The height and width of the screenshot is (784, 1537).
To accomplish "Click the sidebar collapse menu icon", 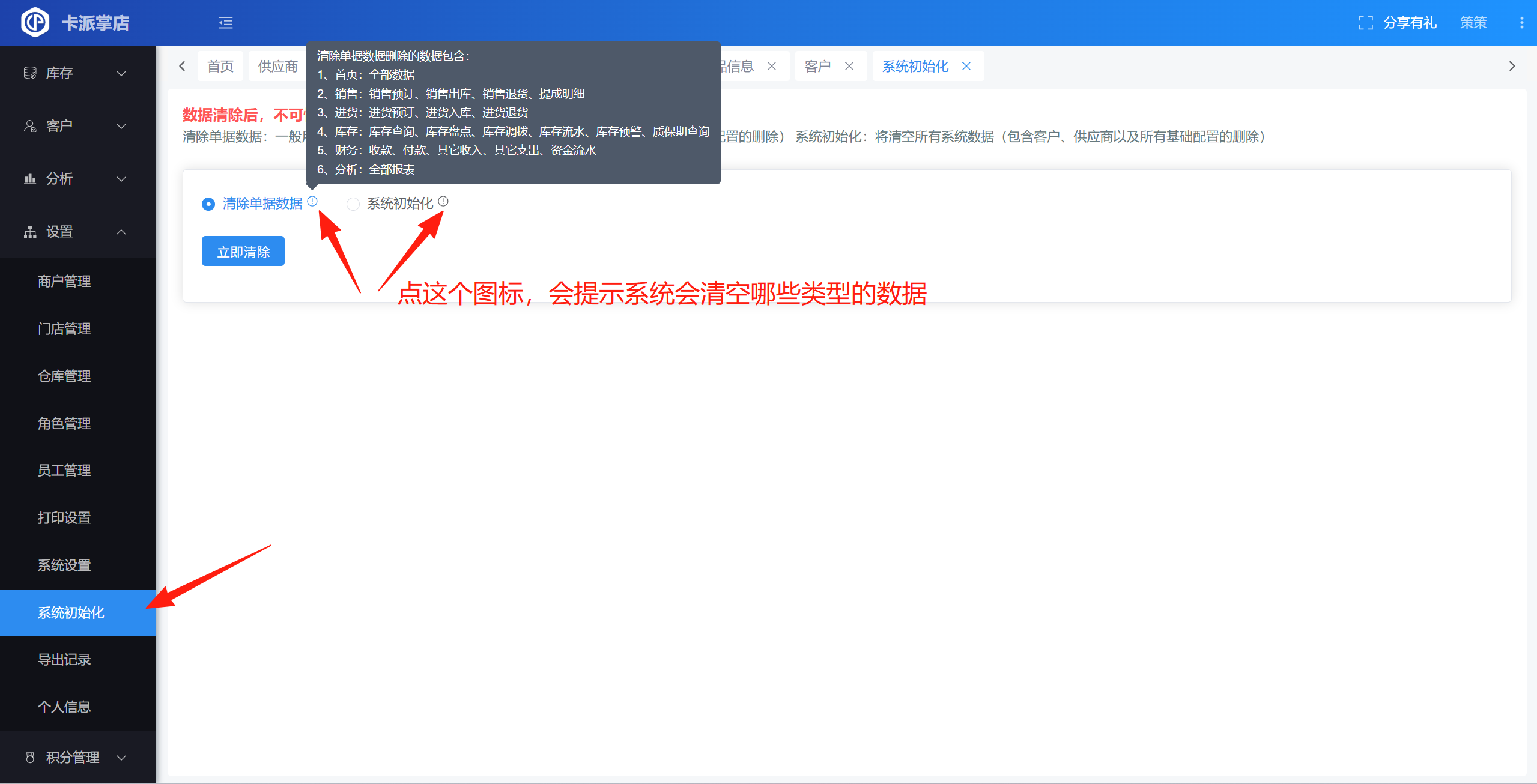I will coord(226,23).
